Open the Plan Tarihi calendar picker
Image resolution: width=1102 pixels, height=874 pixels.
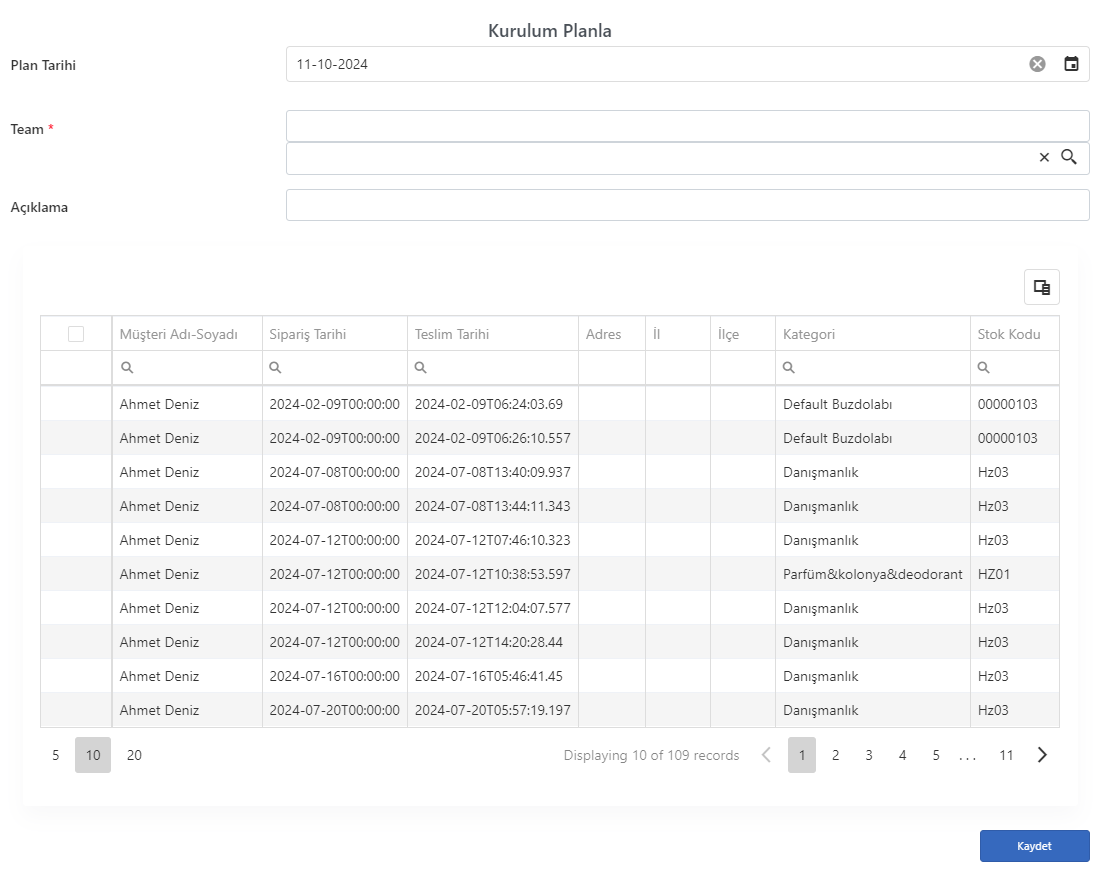coord(1071,64)
